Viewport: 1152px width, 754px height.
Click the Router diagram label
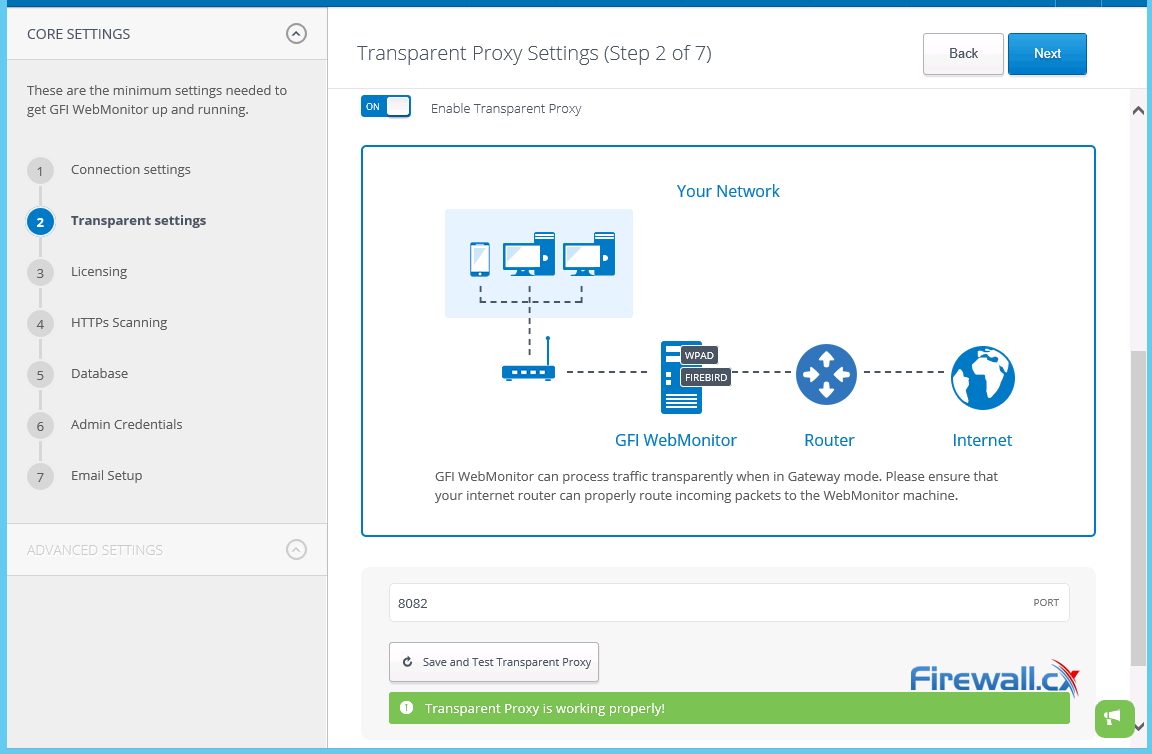[829, 440]
